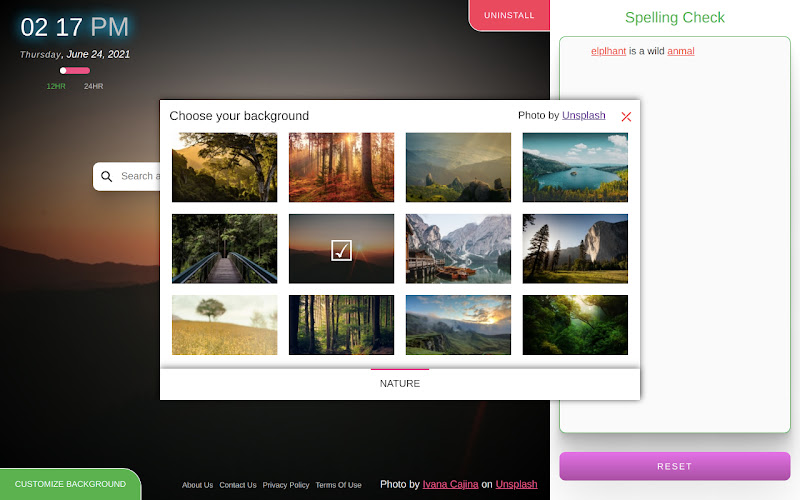Open the CUSTOMIZE BACKGROUND button

coord(70,484)
